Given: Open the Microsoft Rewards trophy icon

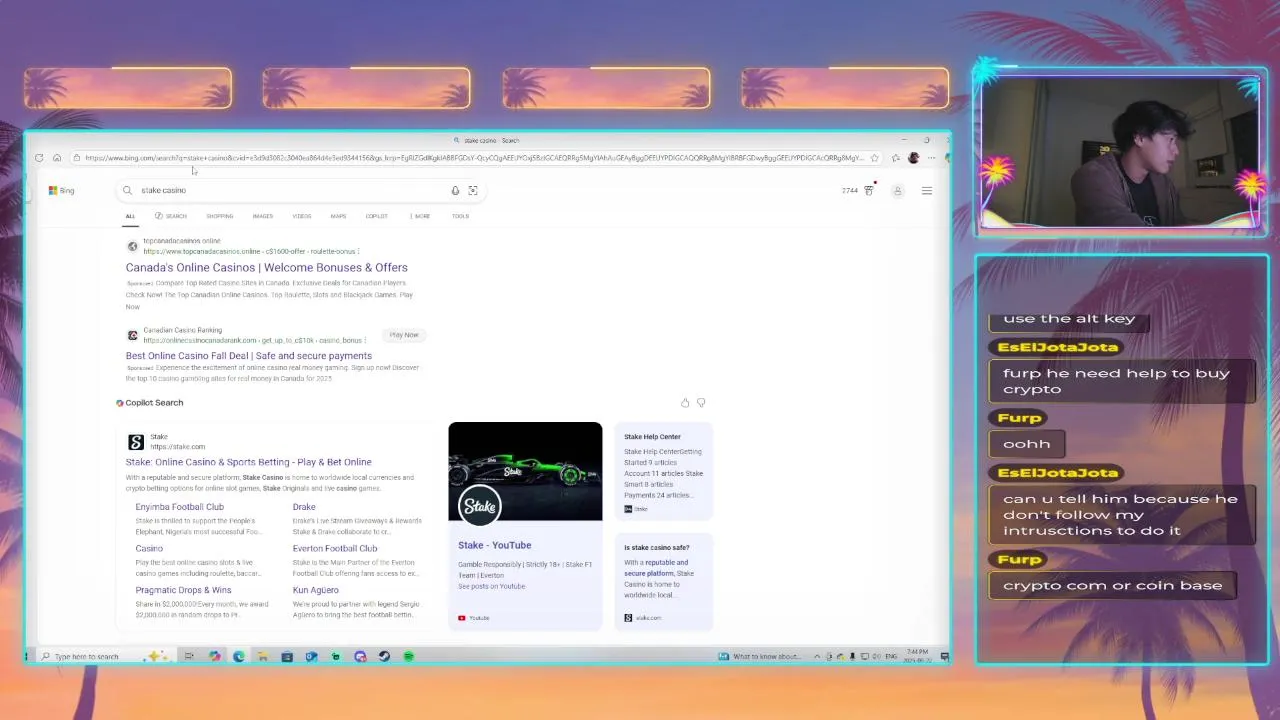Looking at the screenshot, I should 869,190.
